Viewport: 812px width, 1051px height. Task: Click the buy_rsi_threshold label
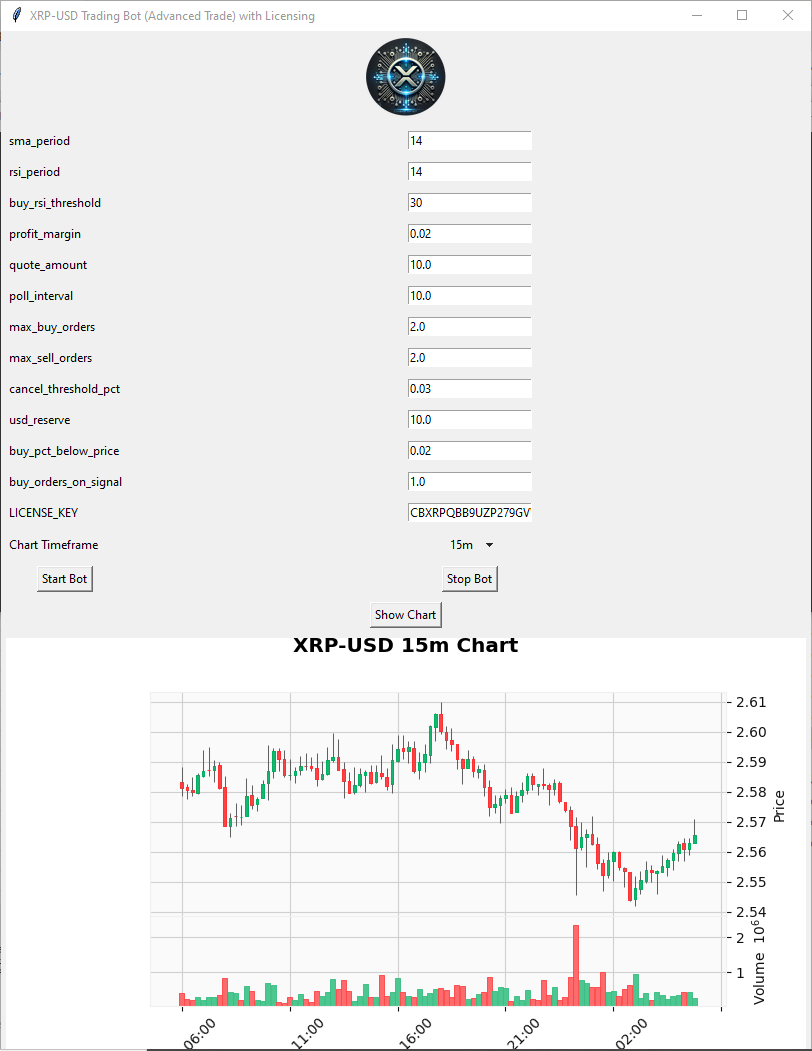click(55, 202)
